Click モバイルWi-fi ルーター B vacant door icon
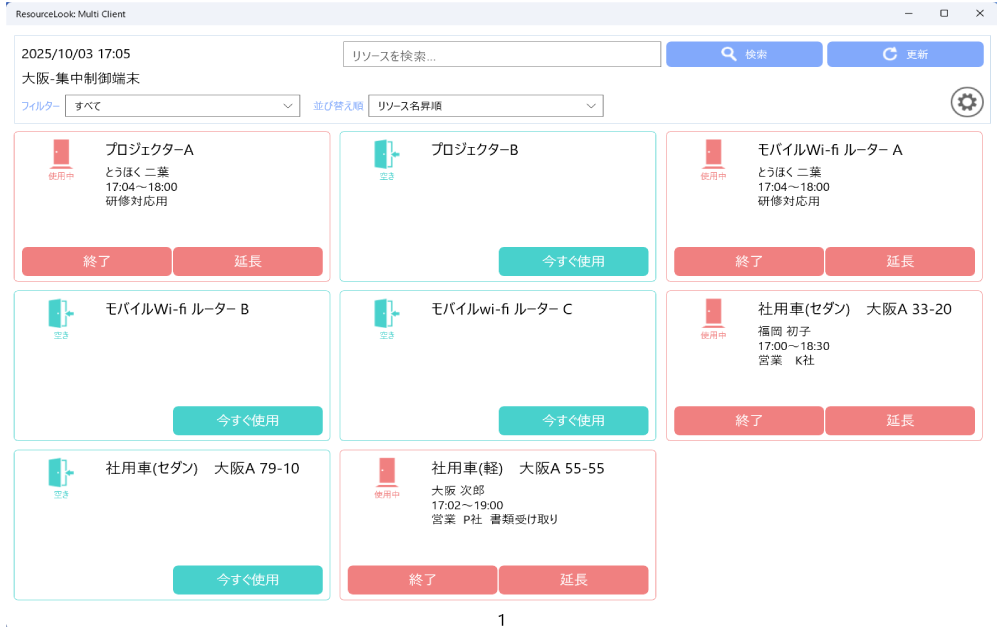The width and height of the screenshot is (1001, 630). coord(61,314)
